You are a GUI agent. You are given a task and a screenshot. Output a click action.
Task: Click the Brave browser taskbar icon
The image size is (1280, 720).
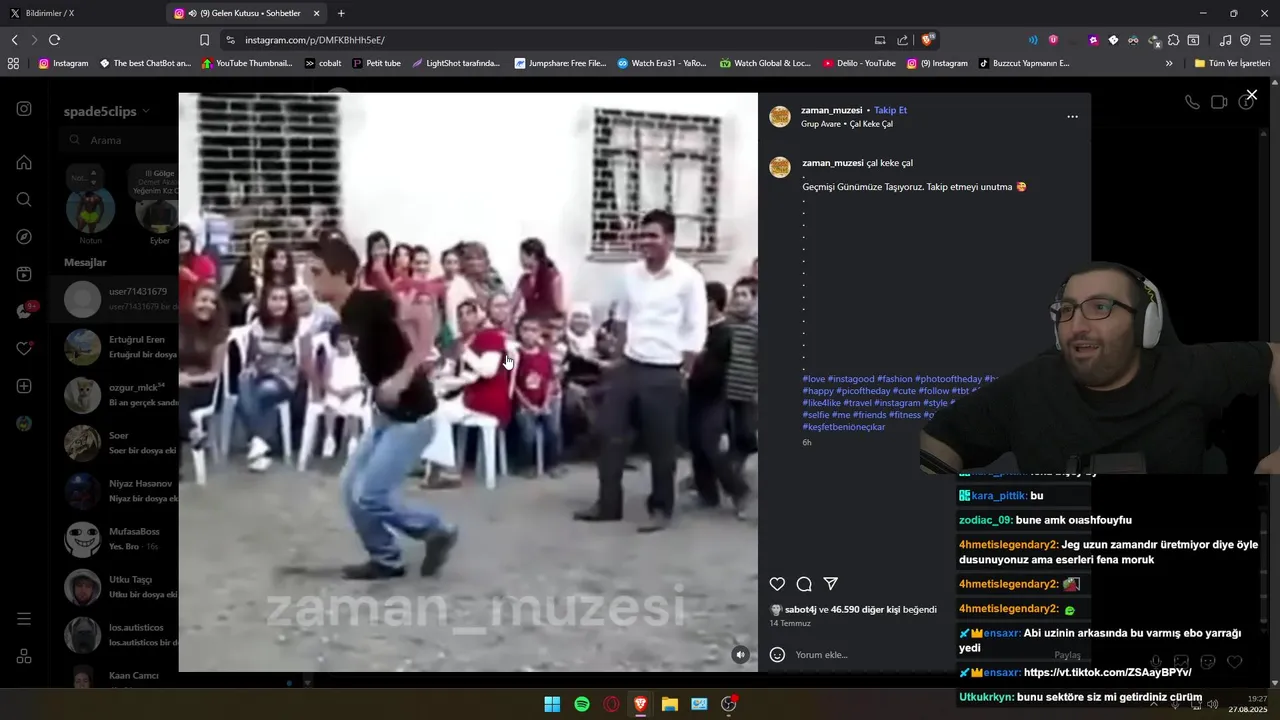[640, 704]
